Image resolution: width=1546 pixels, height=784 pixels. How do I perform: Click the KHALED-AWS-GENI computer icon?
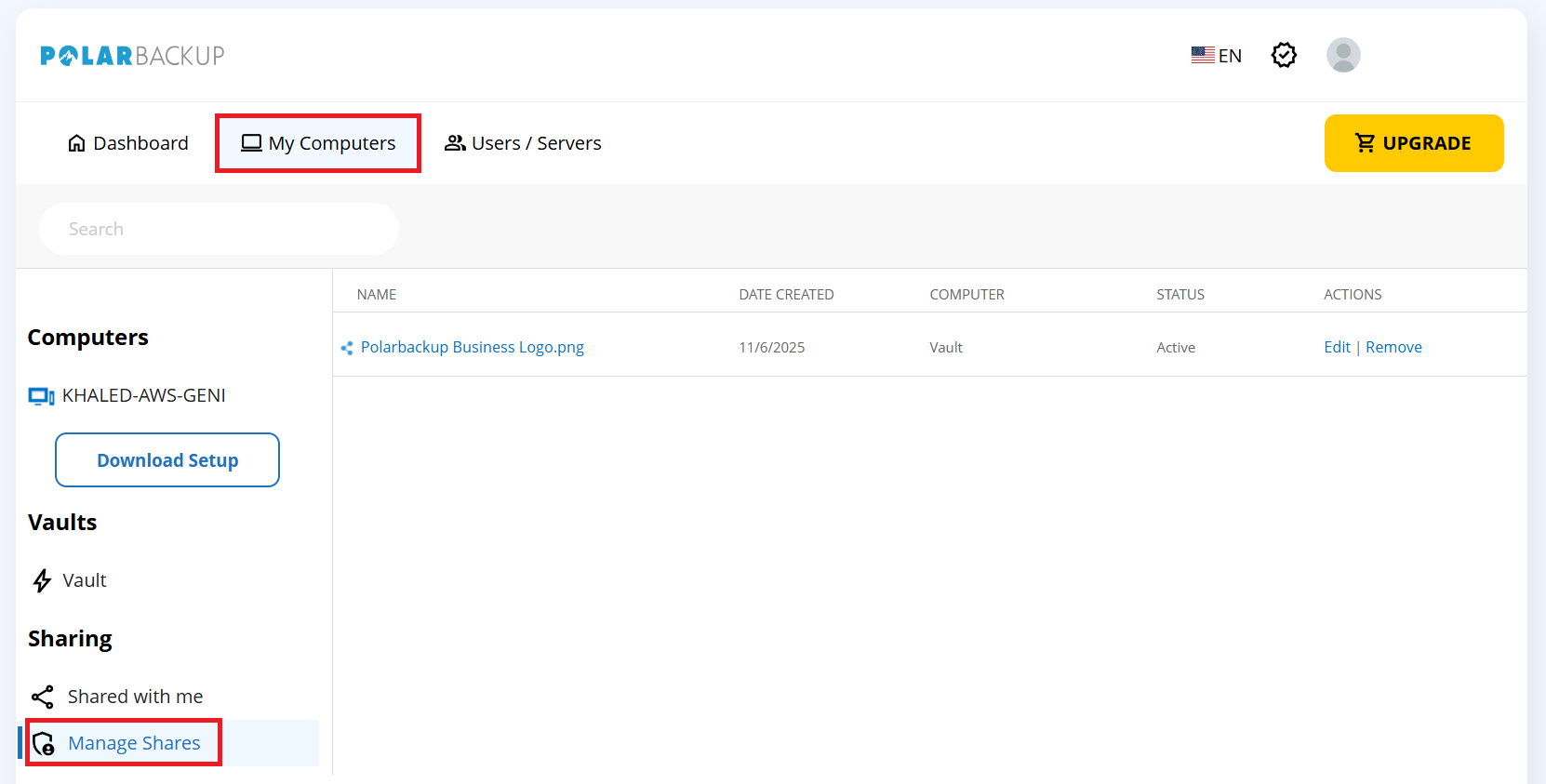tap(41, 396)
